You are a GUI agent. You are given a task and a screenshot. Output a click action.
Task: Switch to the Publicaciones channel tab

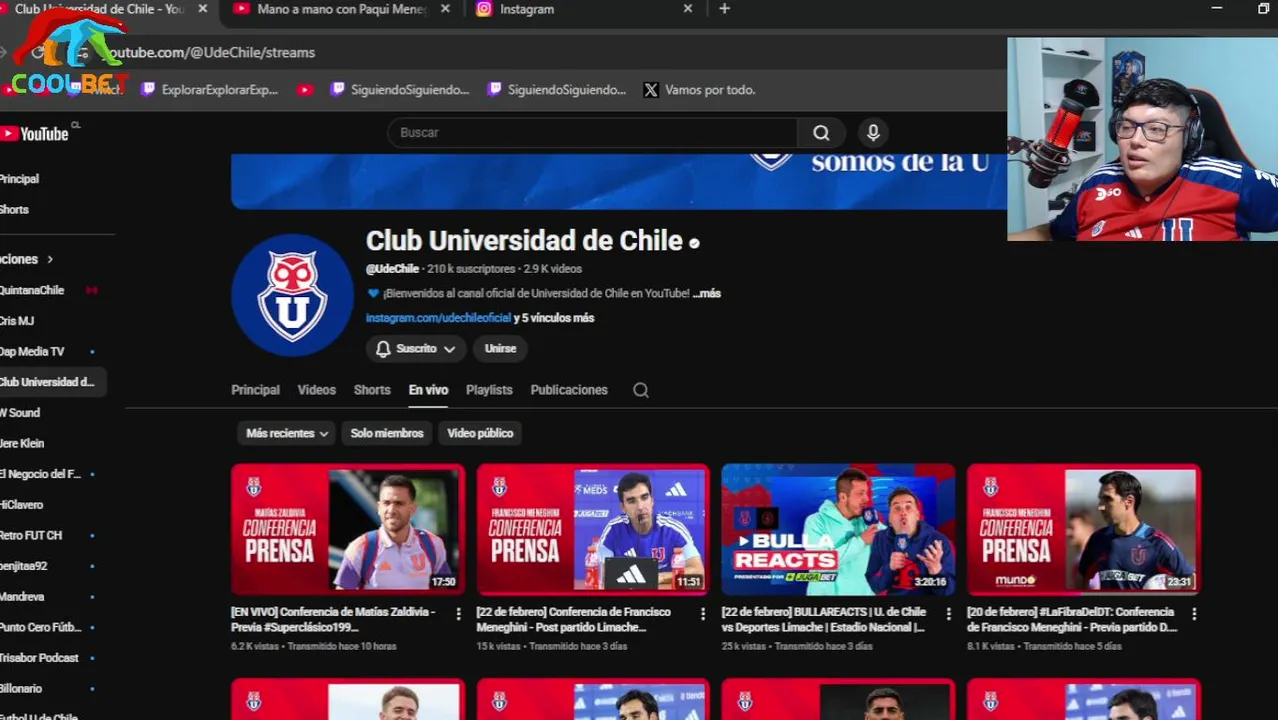coord(569,390)
